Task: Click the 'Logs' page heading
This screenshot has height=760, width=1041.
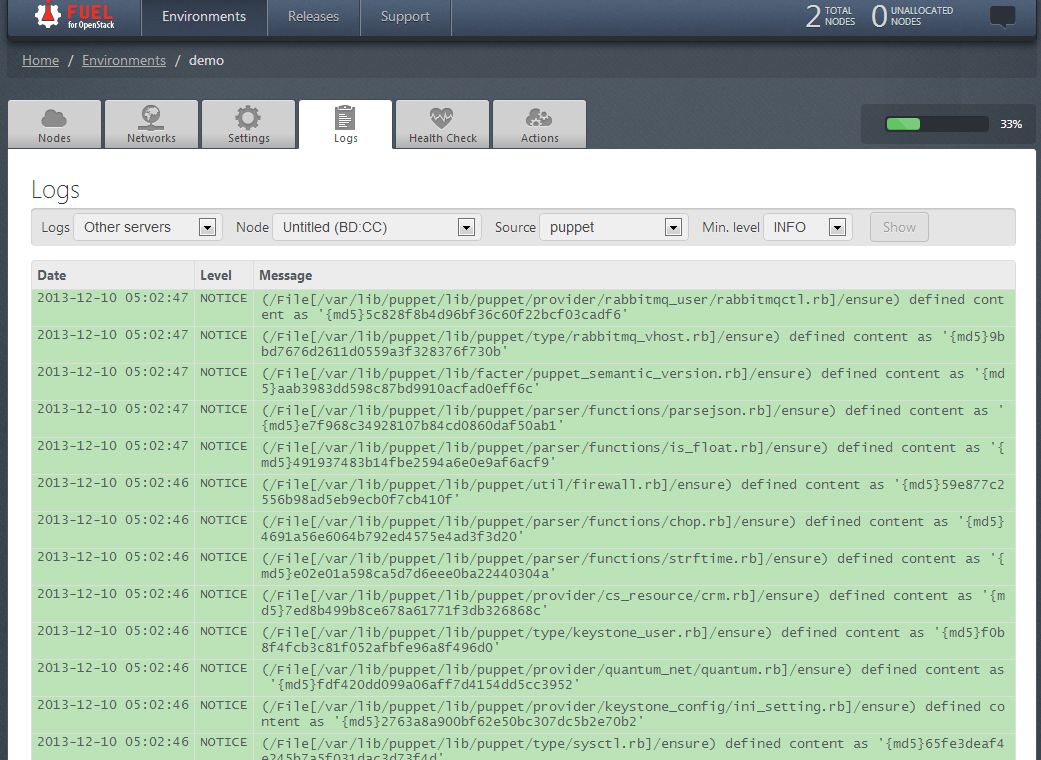Action: click(56, 190)
